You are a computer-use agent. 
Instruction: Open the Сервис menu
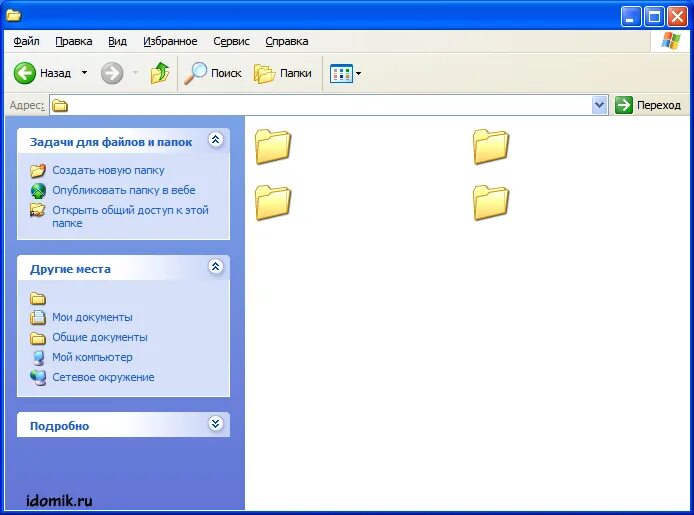231,41
